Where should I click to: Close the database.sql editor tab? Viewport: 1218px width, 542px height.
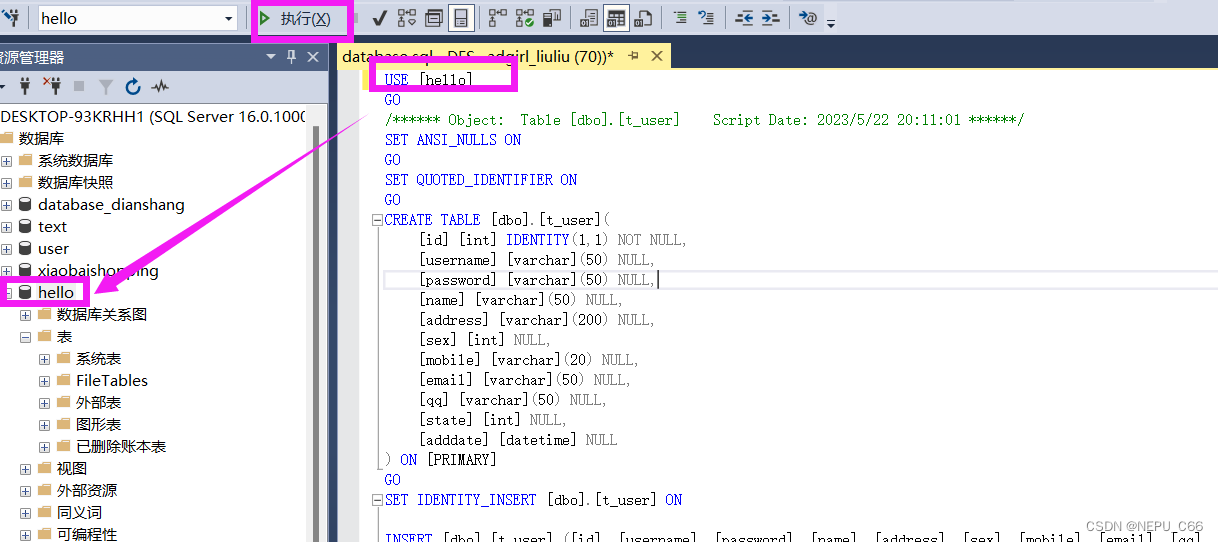657,57
